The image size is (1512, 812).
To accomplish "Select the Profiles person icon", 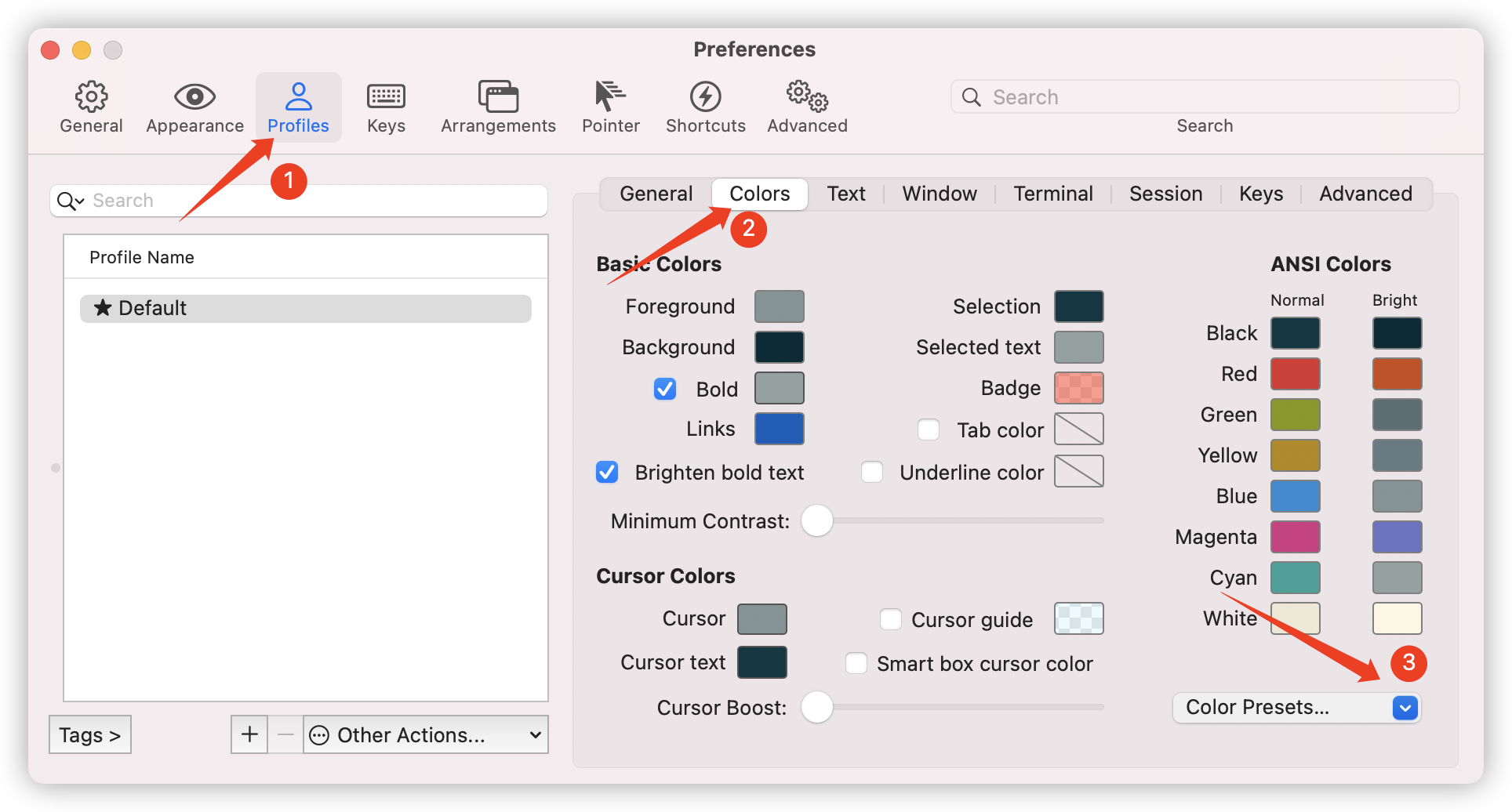I will coord(298,96).
